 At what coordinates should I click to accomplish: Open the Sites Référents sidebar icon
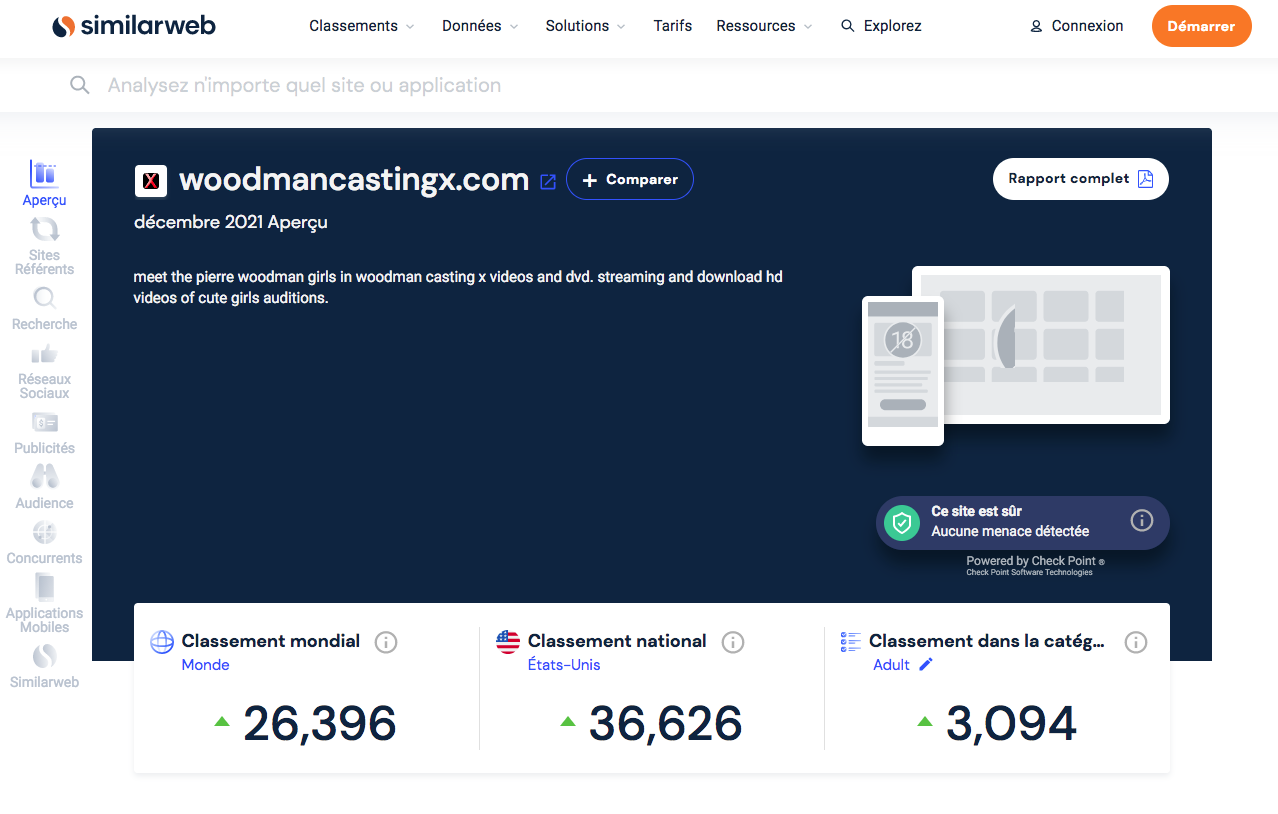[44, 231]
